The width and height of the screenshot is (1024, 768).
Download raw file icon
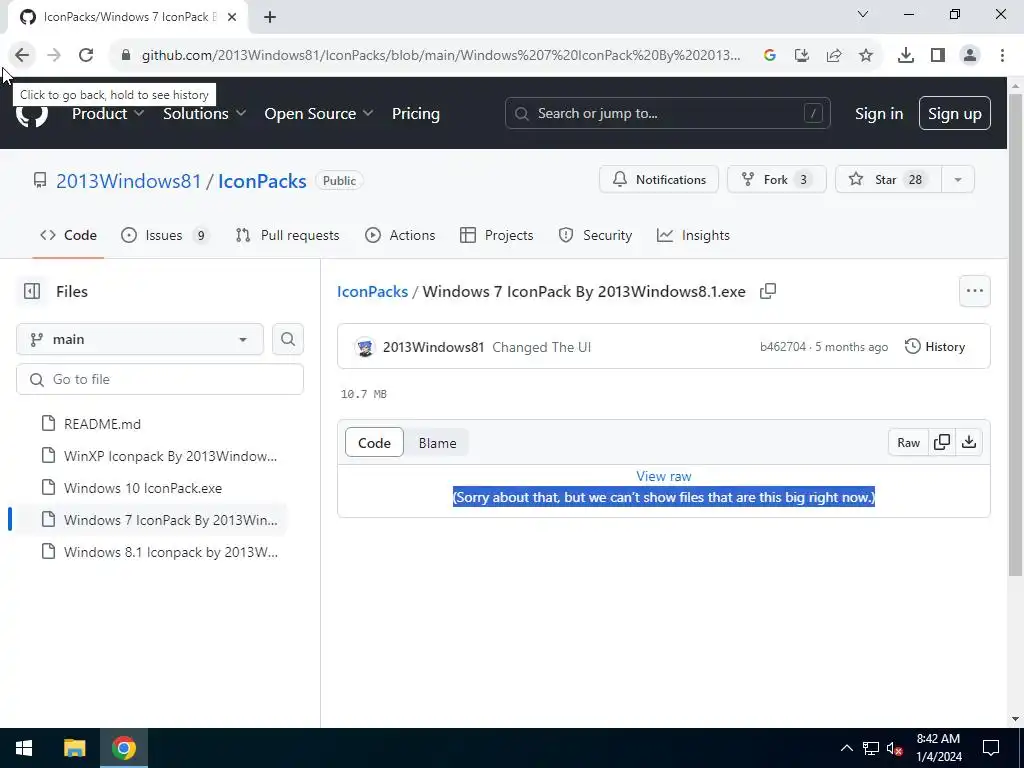969,443
